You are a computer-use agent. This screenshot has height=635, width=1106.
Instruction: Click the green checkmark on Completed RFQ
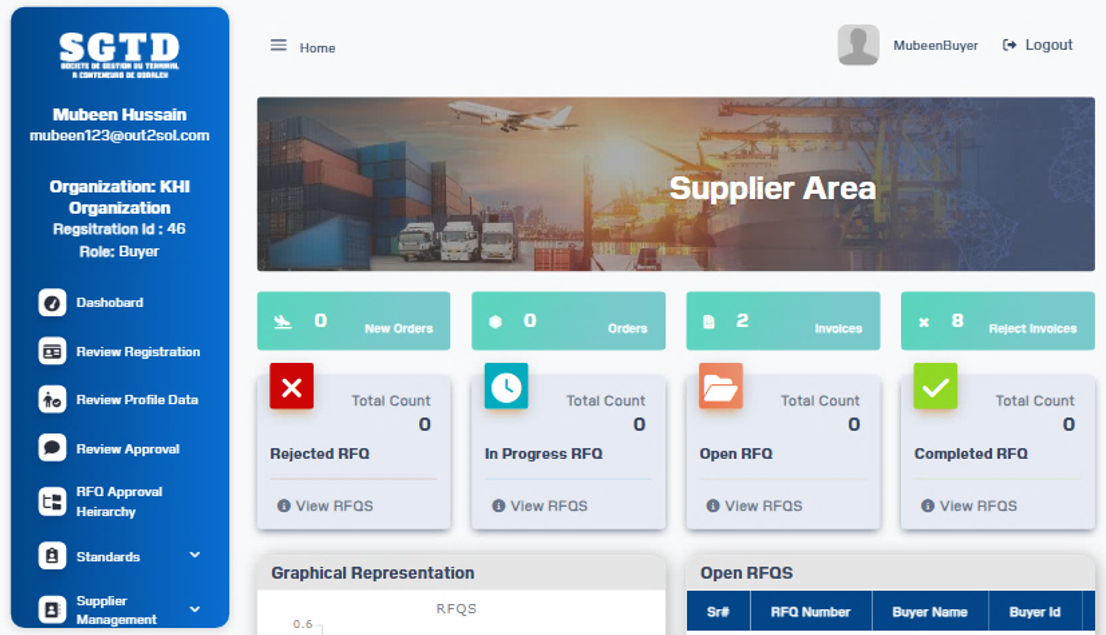coord(935,387)
